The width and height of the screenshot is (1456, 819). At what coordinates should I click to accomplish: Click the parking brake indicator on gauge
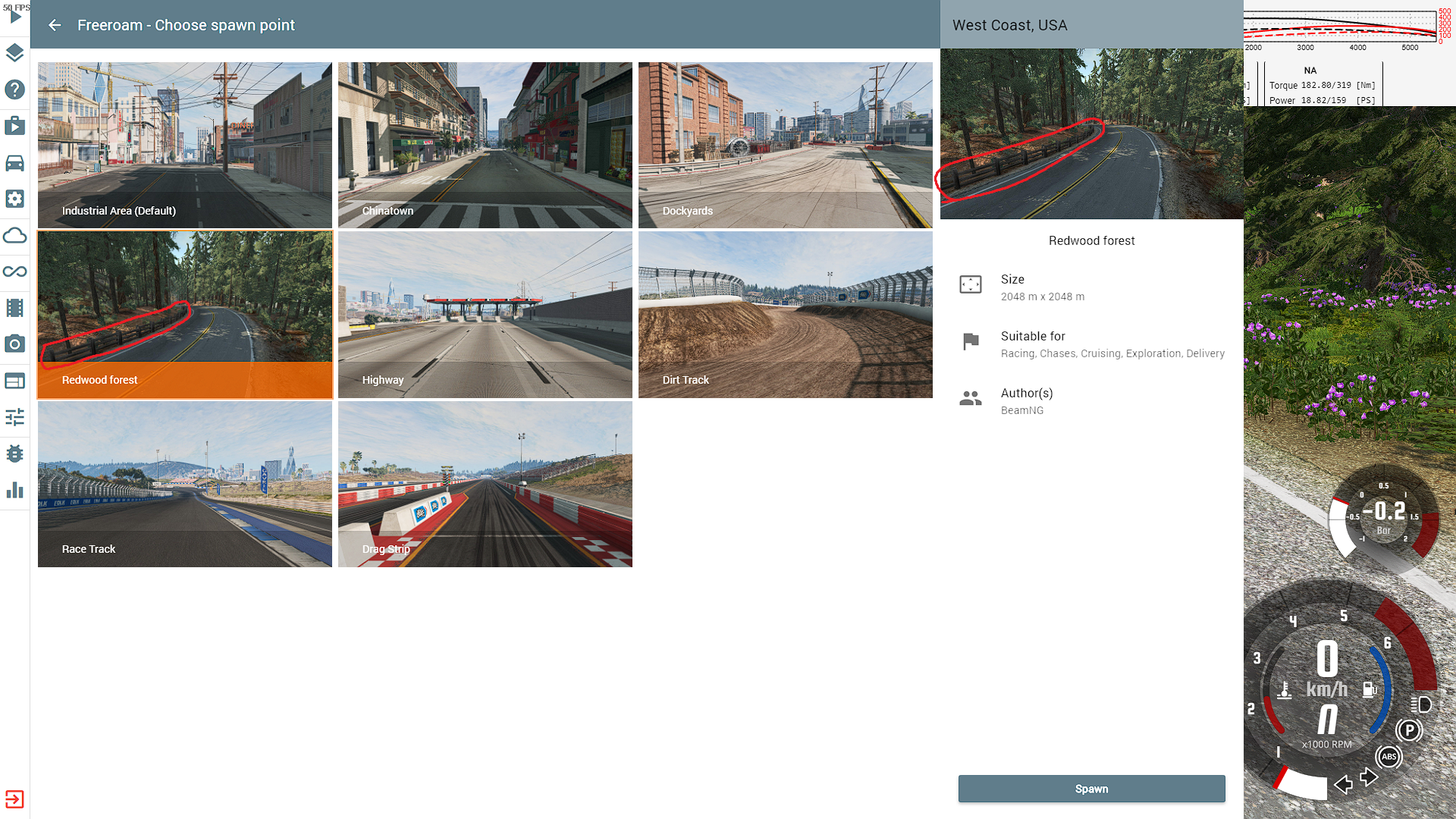pos(1409,730)
